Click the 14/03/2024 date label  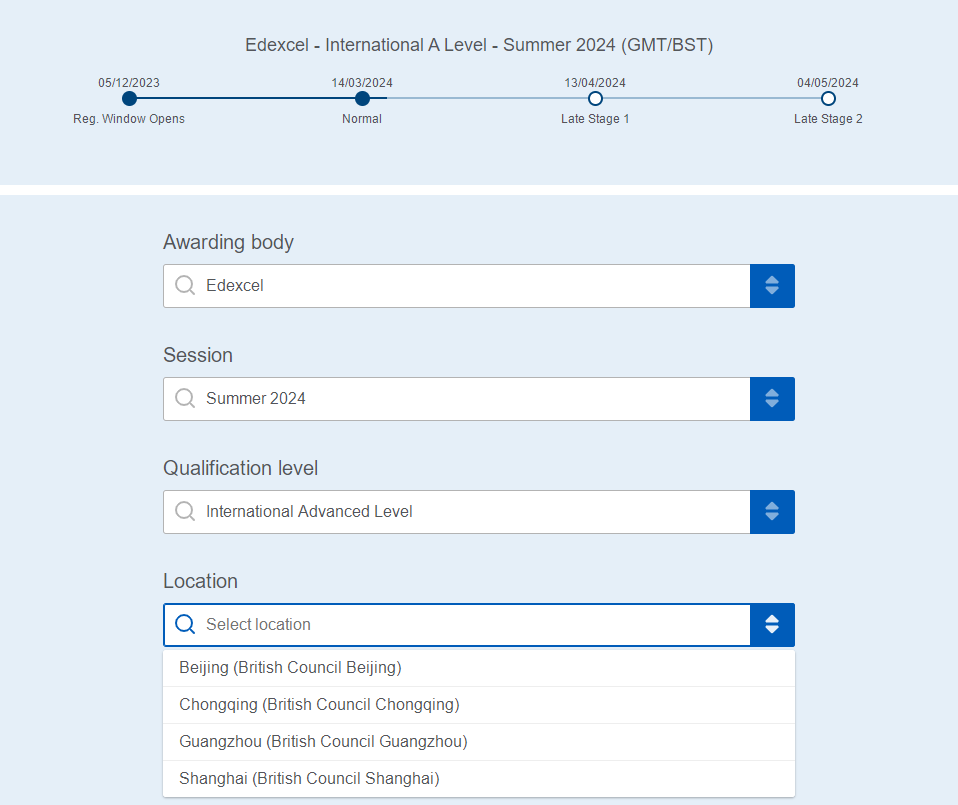point(362,82)
